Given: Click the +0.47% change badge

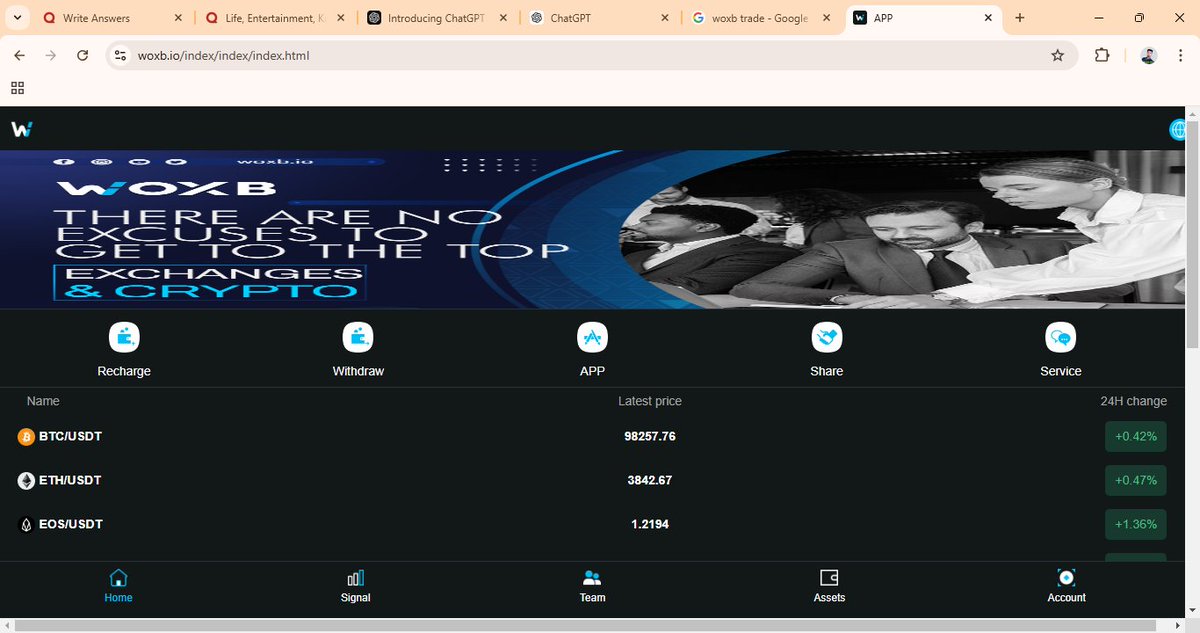Looking at the screenshot, I should coord(1135,481).
